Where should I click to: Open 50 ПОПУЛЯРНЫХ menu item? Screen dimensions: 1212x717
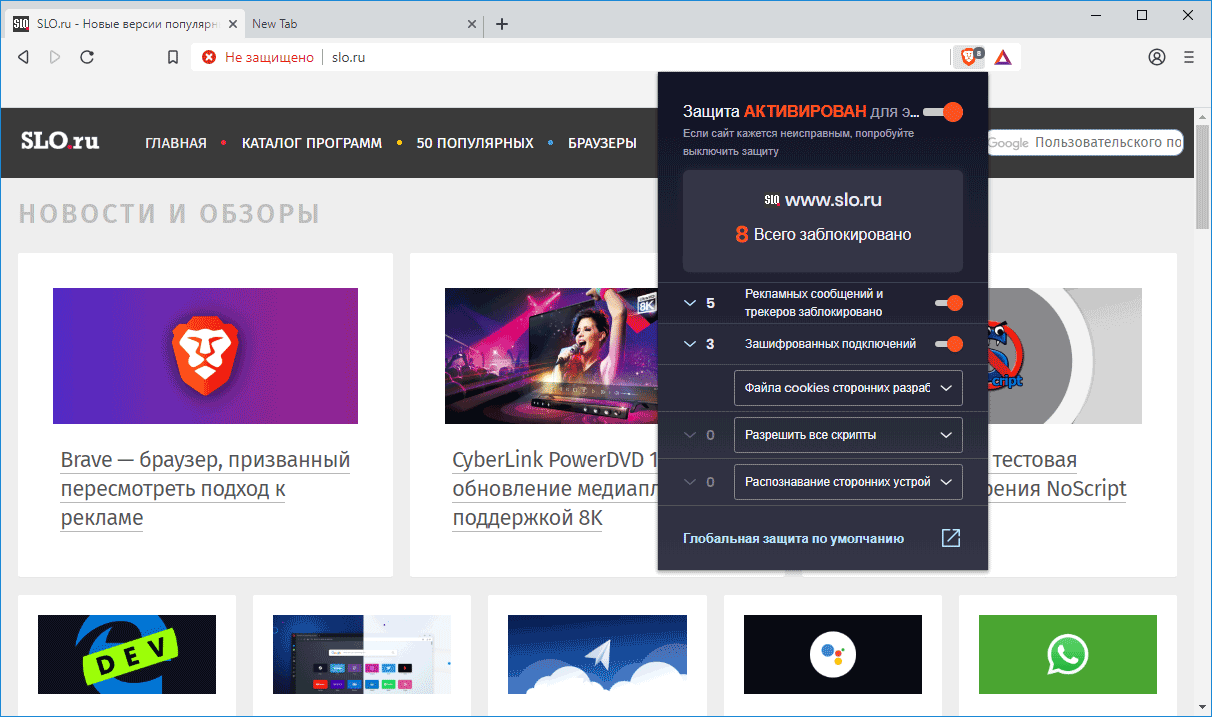point(475,143)
